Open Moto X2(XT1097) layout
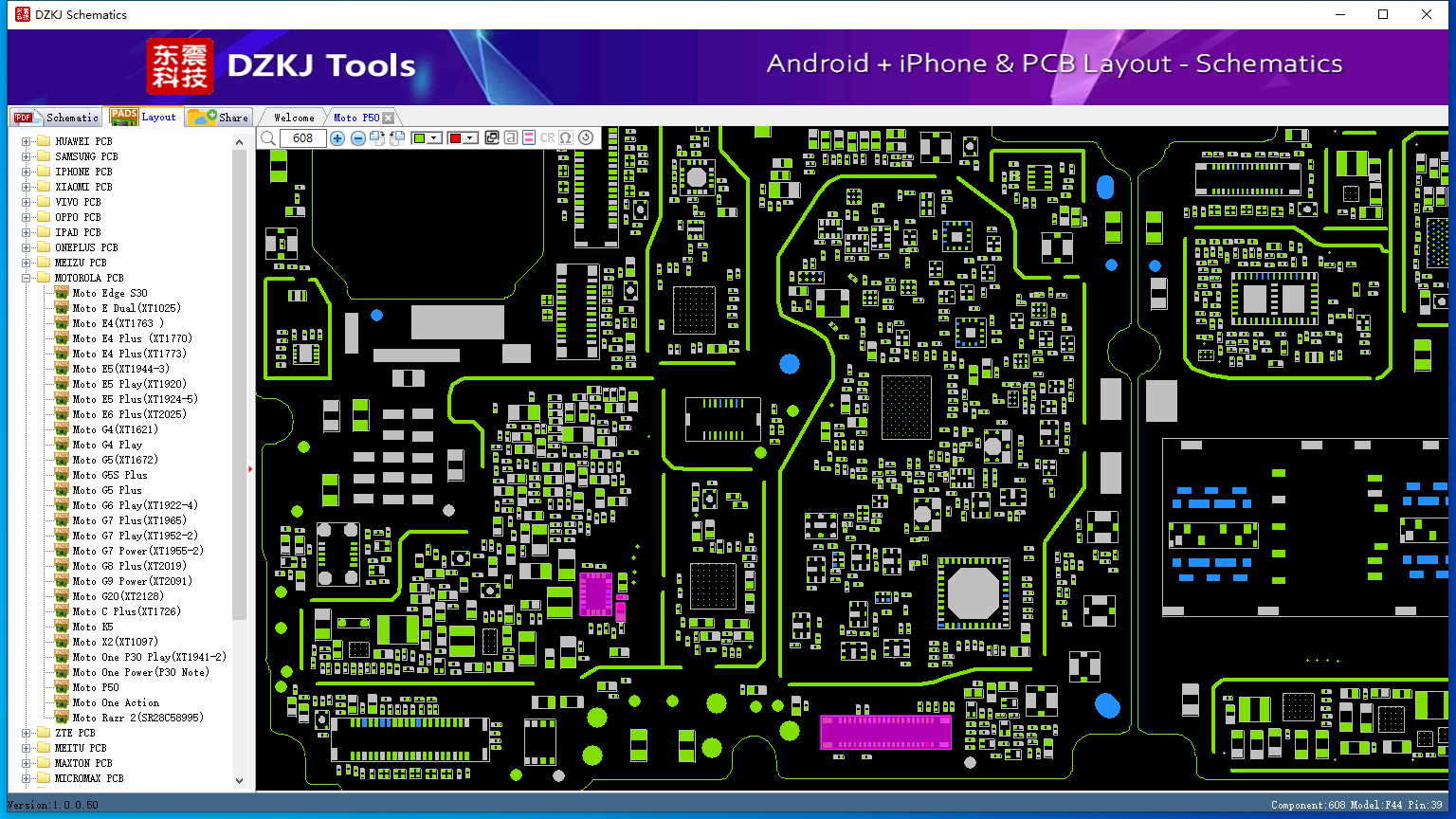 coord(115,642)
